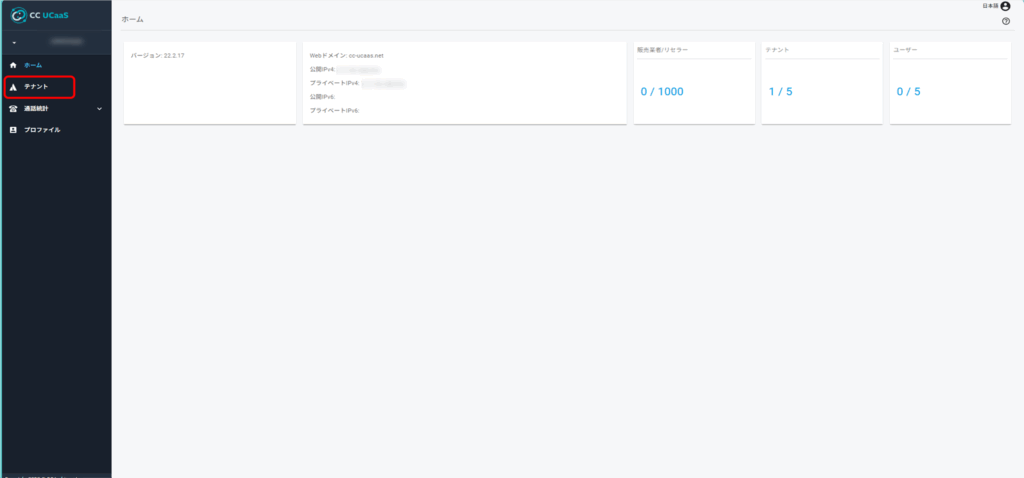Viewport: 1024px width, 478px height.
Task: Open the プロファイル menu item
Action: (x=42, y=130)
